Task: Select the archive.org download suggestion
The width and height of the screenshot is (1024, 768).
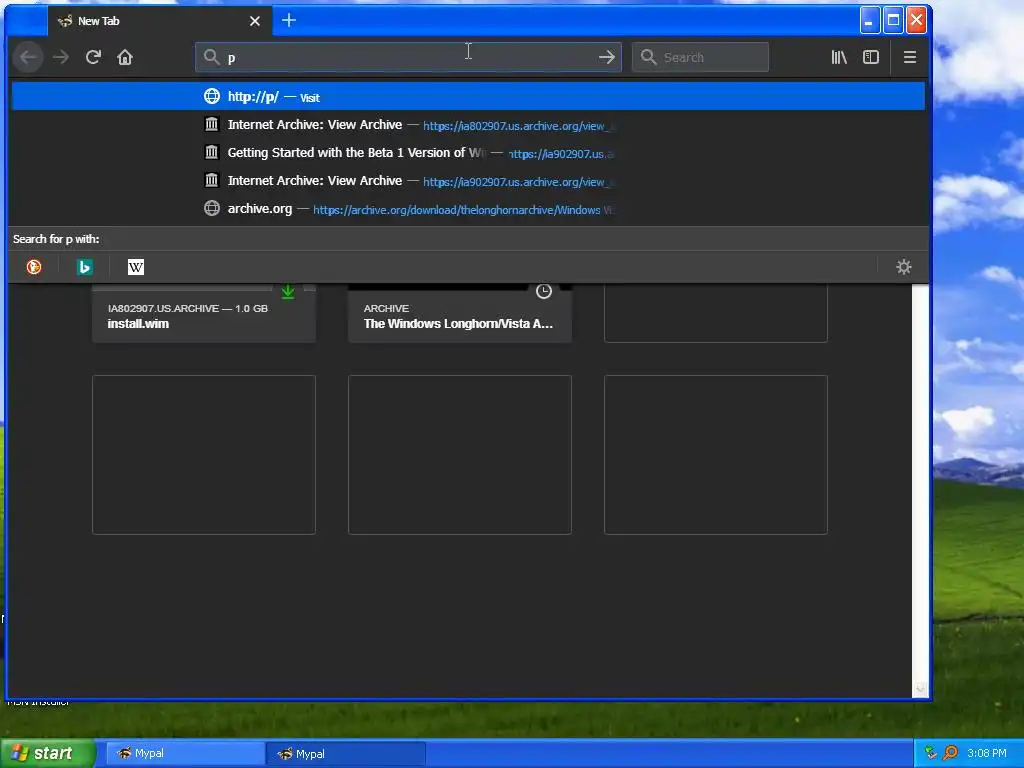Action: click(468, 209)
